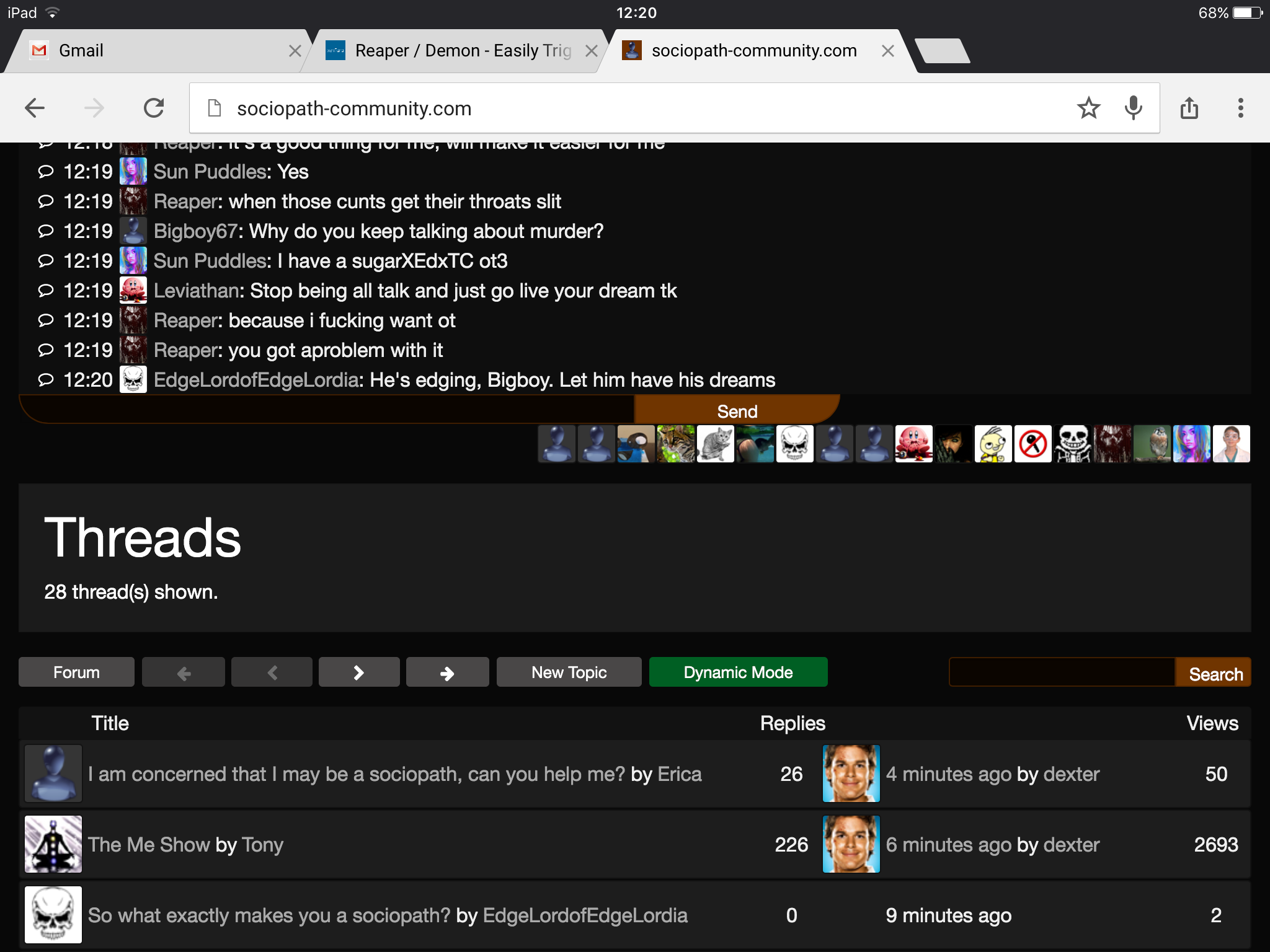This screenshot has height=952, width=1270.
Task: Close the sociopath-community.com tab
Action: 888,51
